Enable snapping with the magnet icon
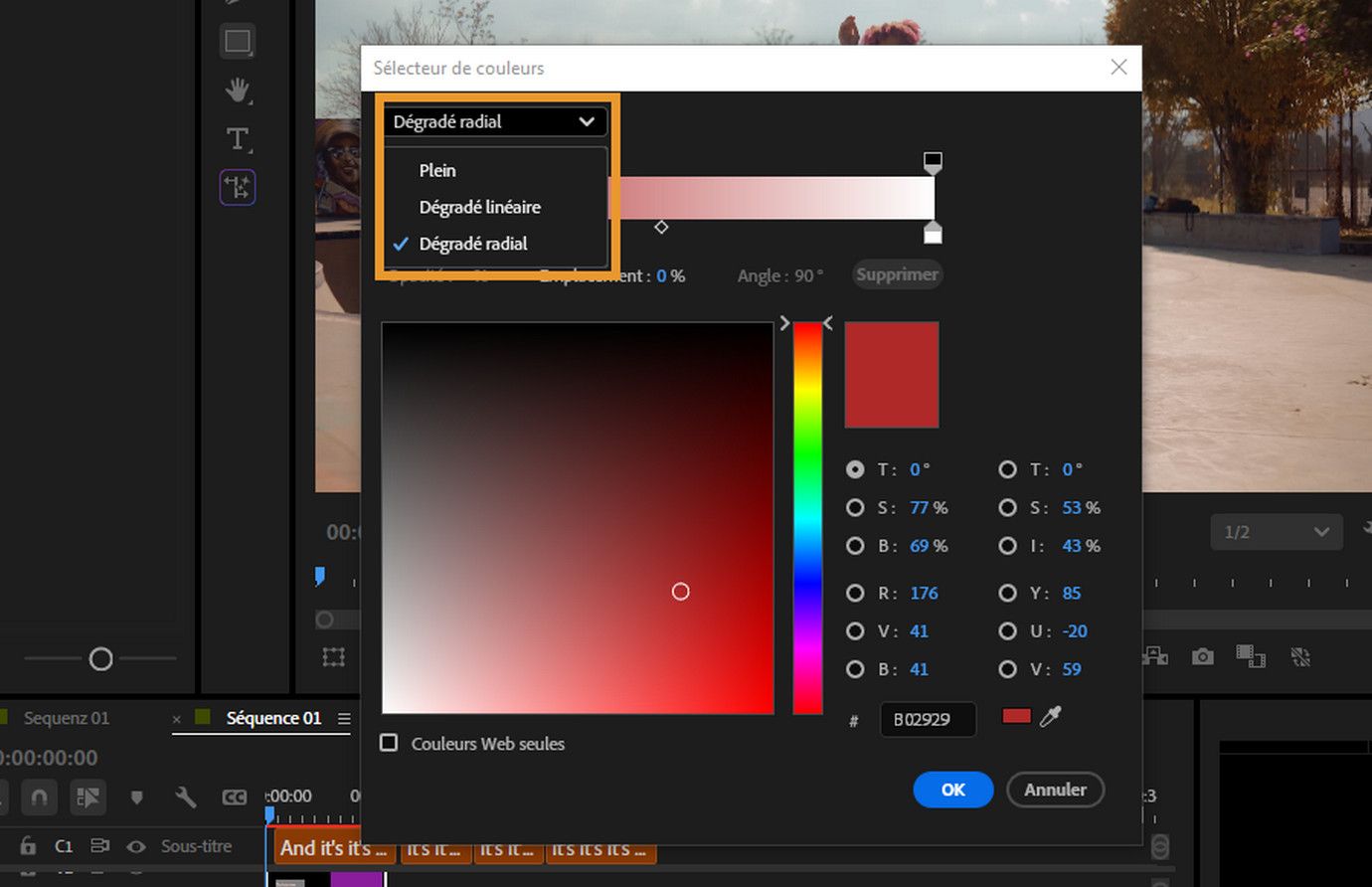The width and height of the screenshot is (1372, 887). coord(40,798)
